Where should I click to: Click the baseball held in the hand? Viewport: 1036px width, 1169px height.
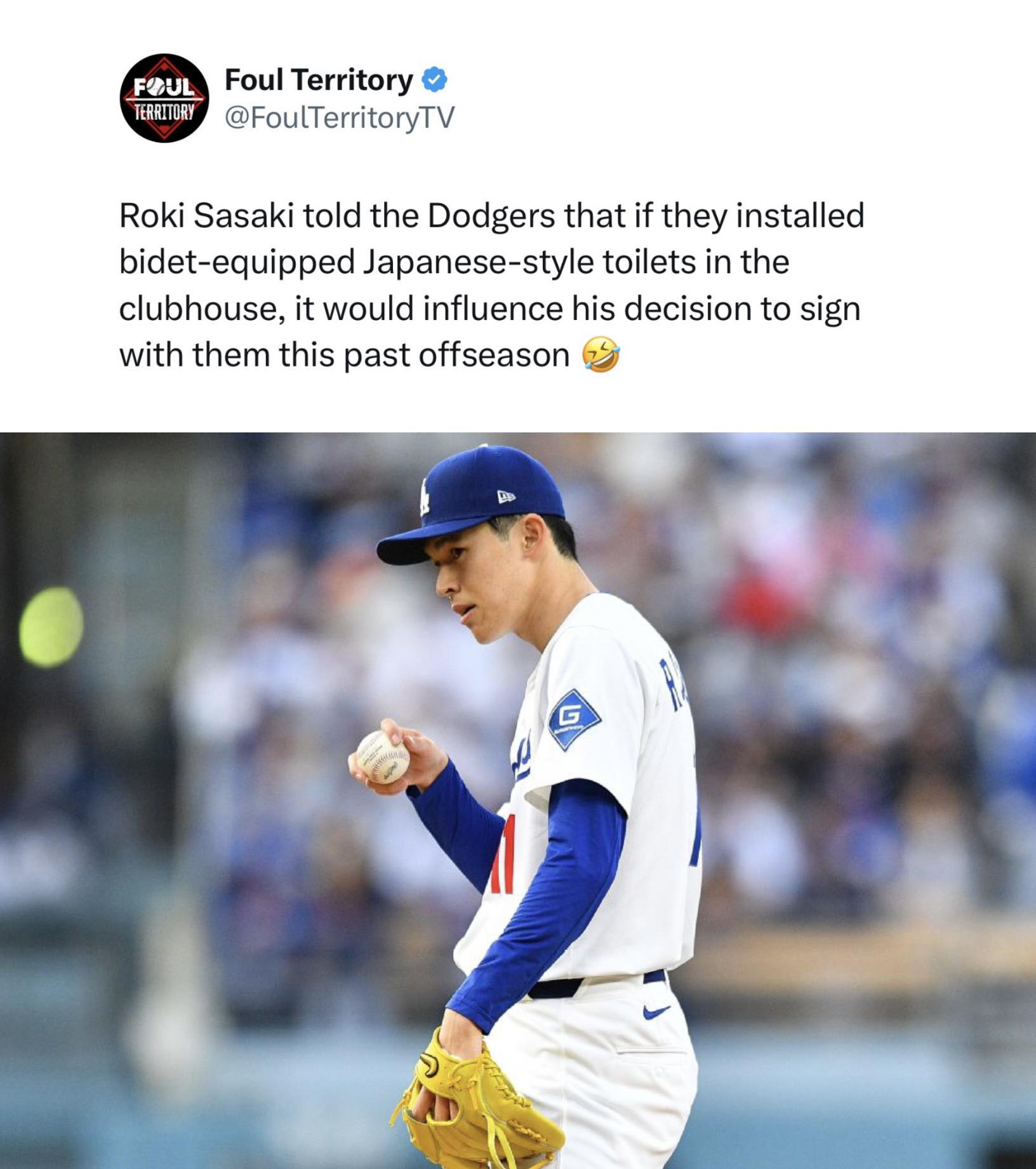(x=383, y=756)
